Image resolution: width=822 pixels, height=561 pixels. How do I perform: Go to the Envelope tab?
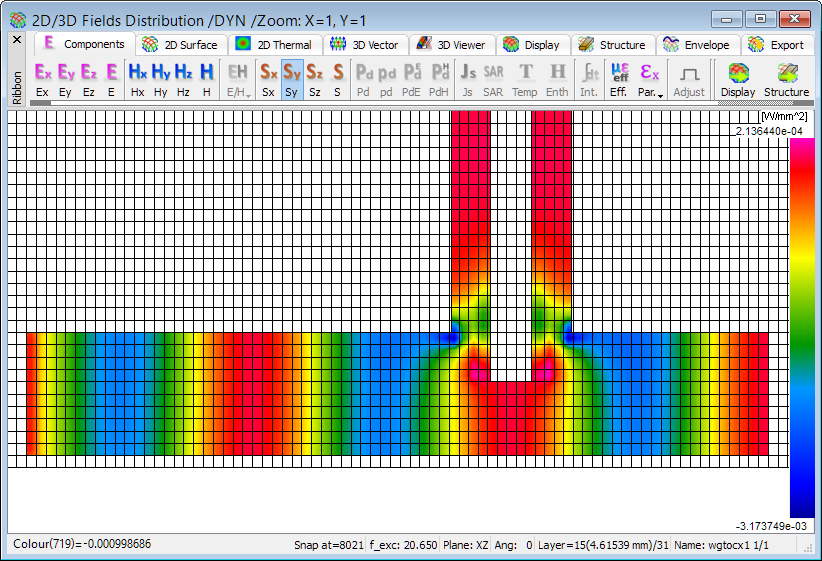point(702,45)
